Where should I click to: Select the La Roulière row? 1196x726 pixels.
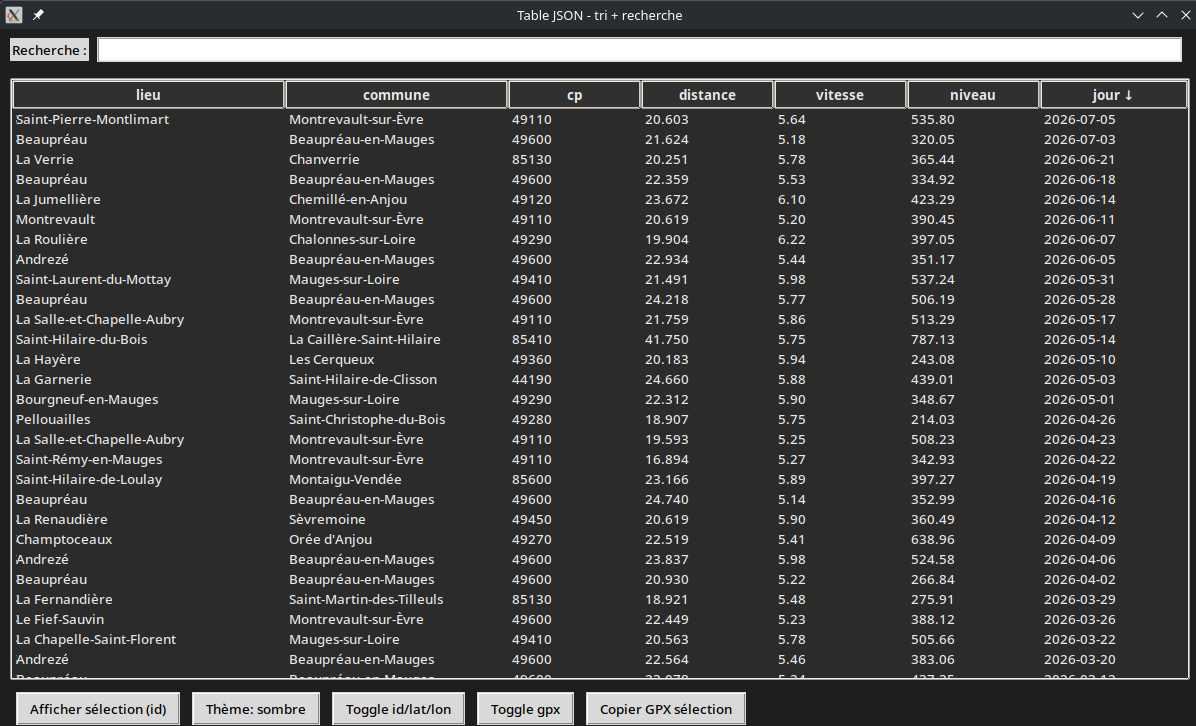click(x=600, y=239)
